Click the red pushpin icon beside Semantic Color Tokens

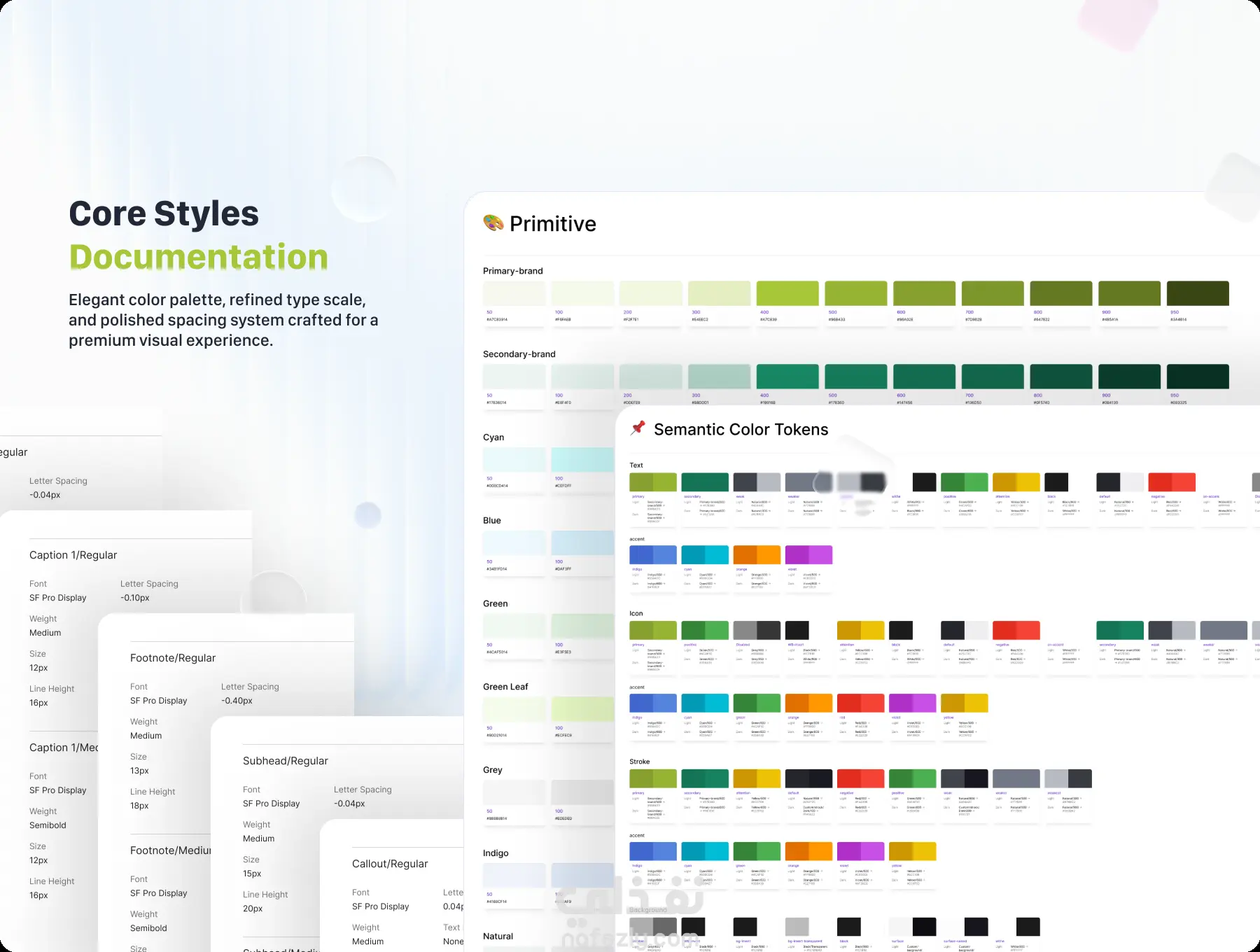click(x=638, y=428)
